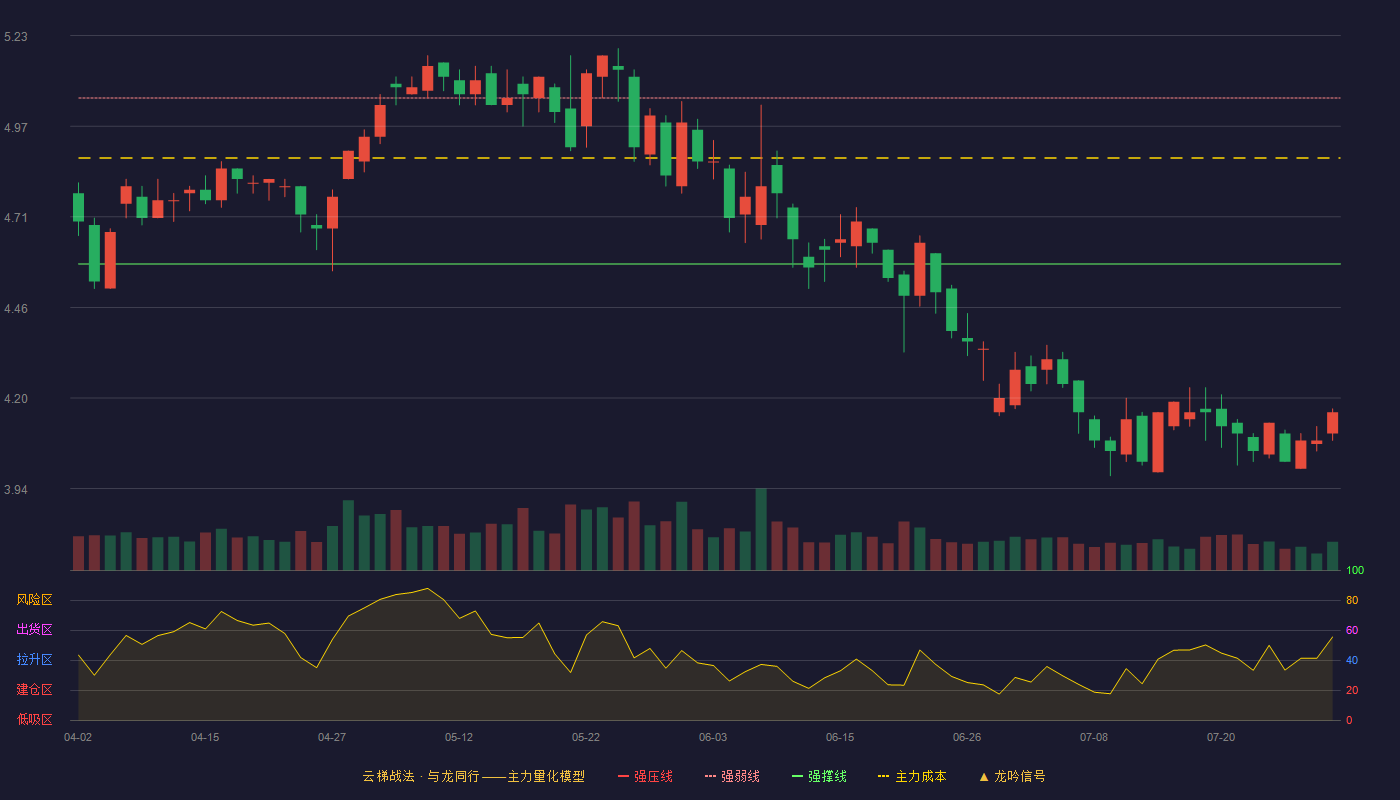Click the 5.23 price axis label

click(16, 37)
